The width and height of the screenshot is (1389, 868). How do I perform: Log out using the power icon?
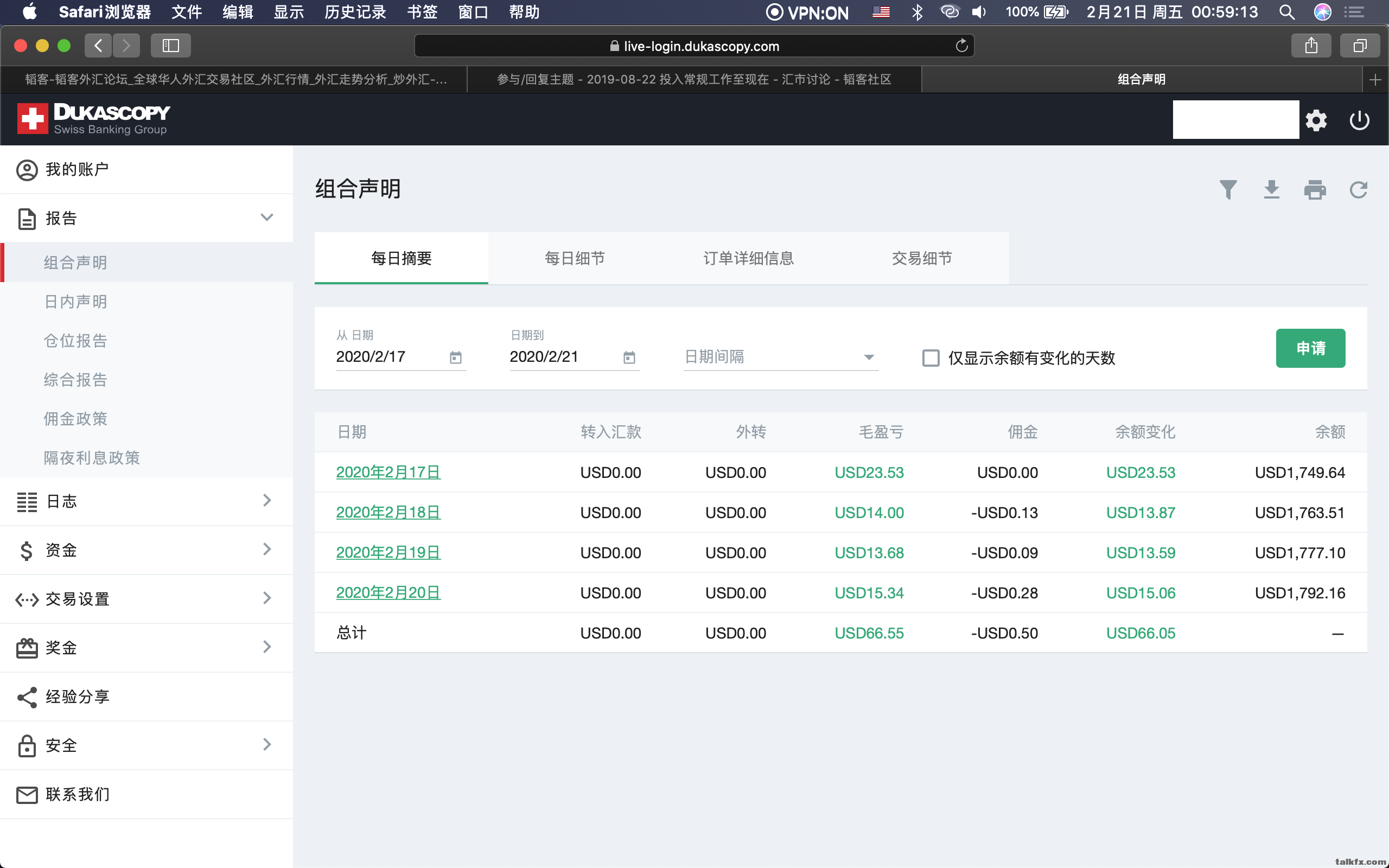tap(1359, 120)
